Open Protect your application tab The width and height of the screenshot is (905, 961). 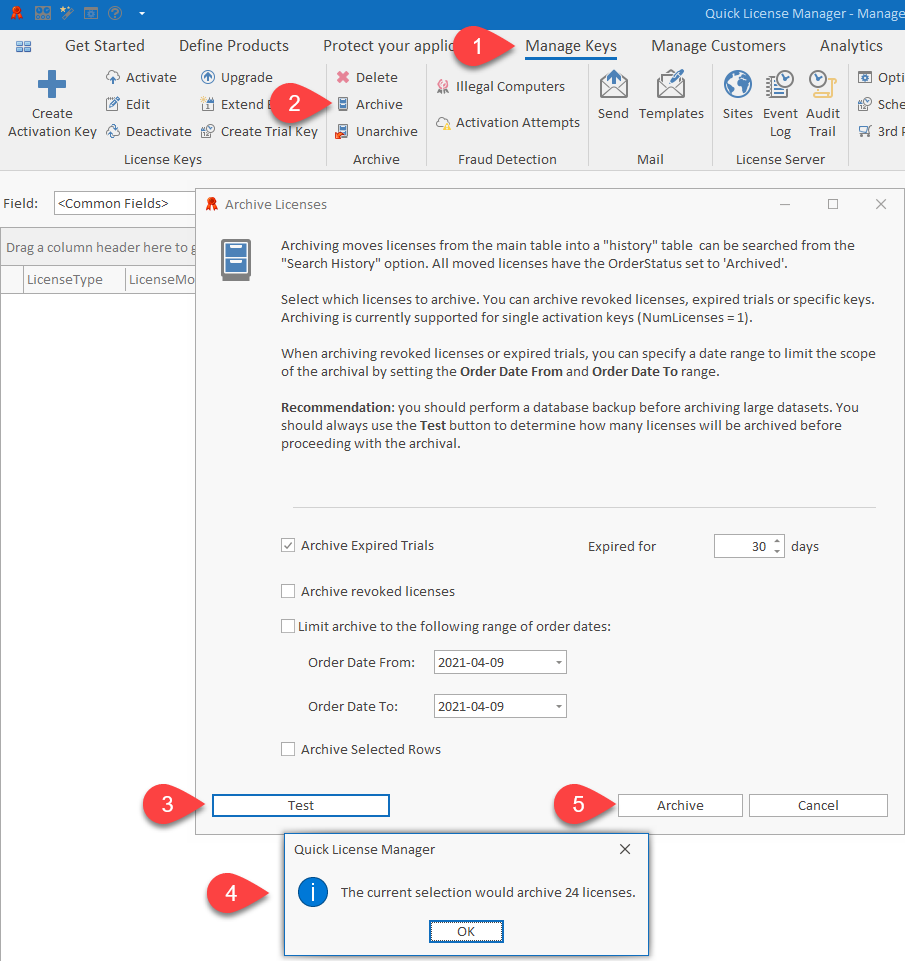point(388,46)
